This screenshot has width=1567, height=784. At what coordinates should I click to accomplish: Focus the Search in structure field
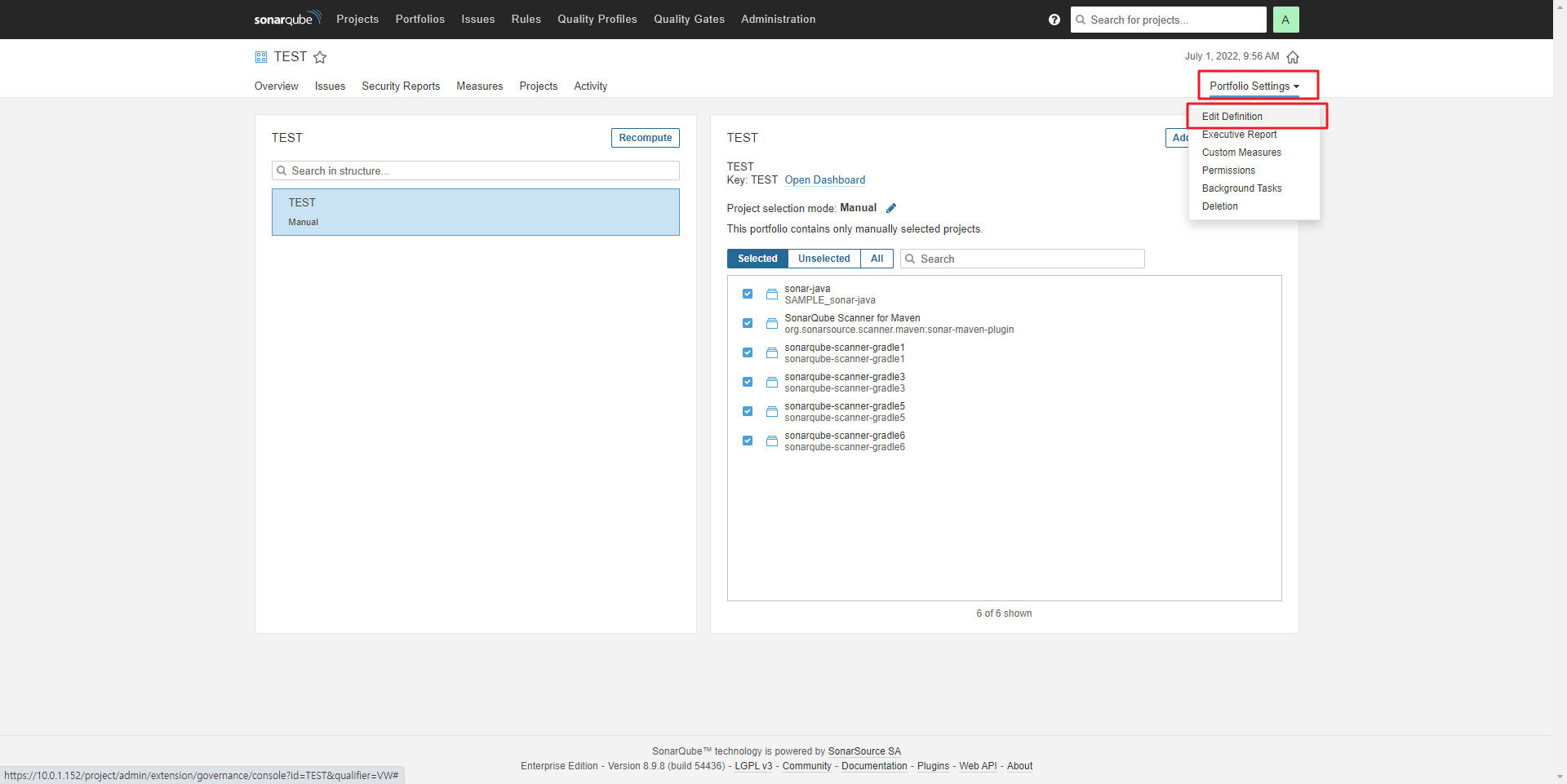(476, 171)
